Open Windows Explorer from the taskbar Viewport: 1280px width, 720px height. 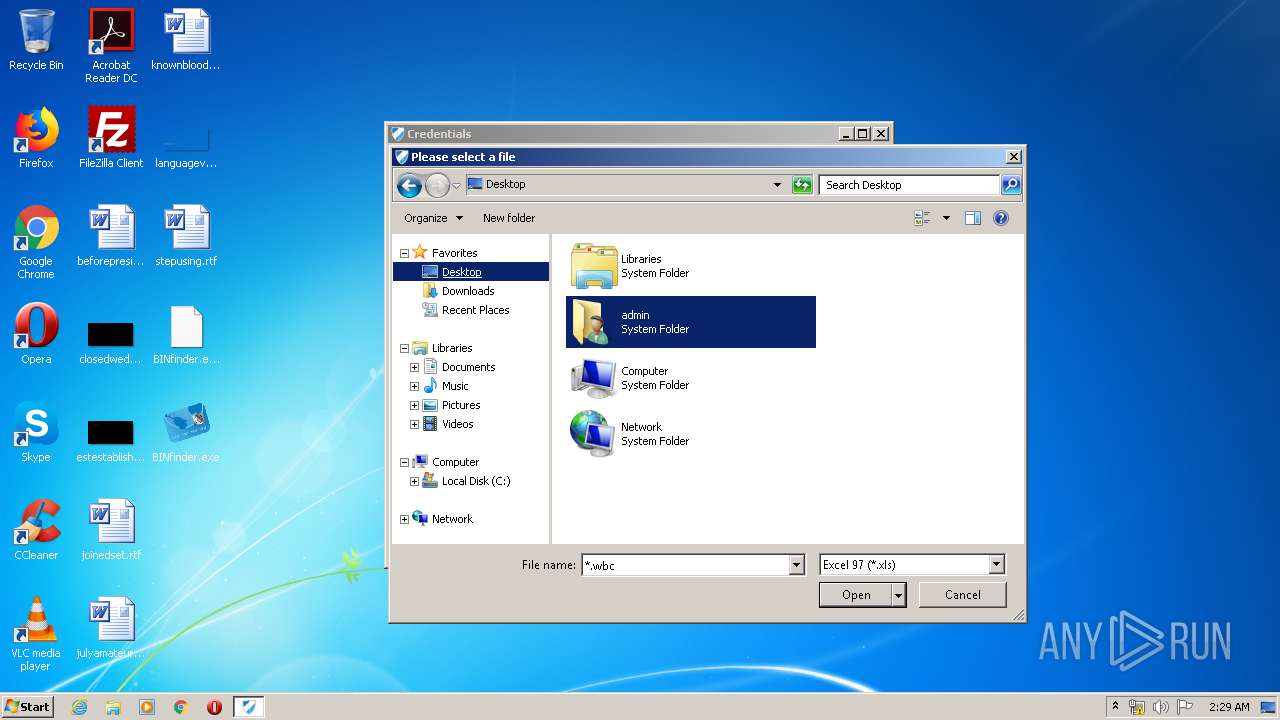tap(113, 707)
